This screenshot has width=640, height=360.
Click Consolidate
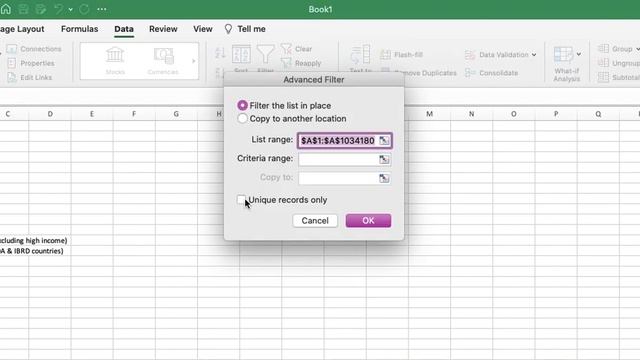click(x=492, y=73)
